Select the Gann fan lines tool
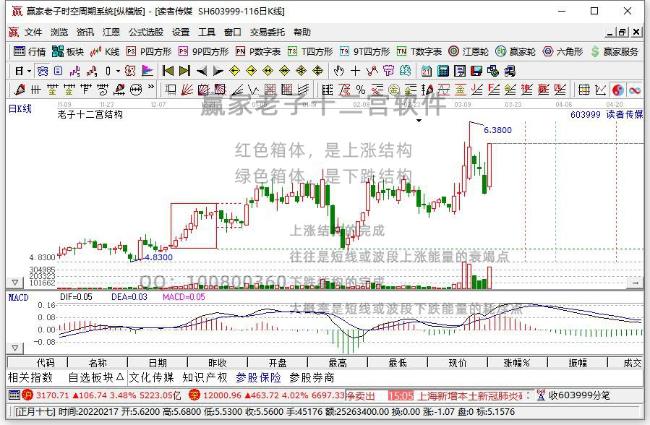The height and width of the screenshot is (425, 650). [x=187, y=89]
